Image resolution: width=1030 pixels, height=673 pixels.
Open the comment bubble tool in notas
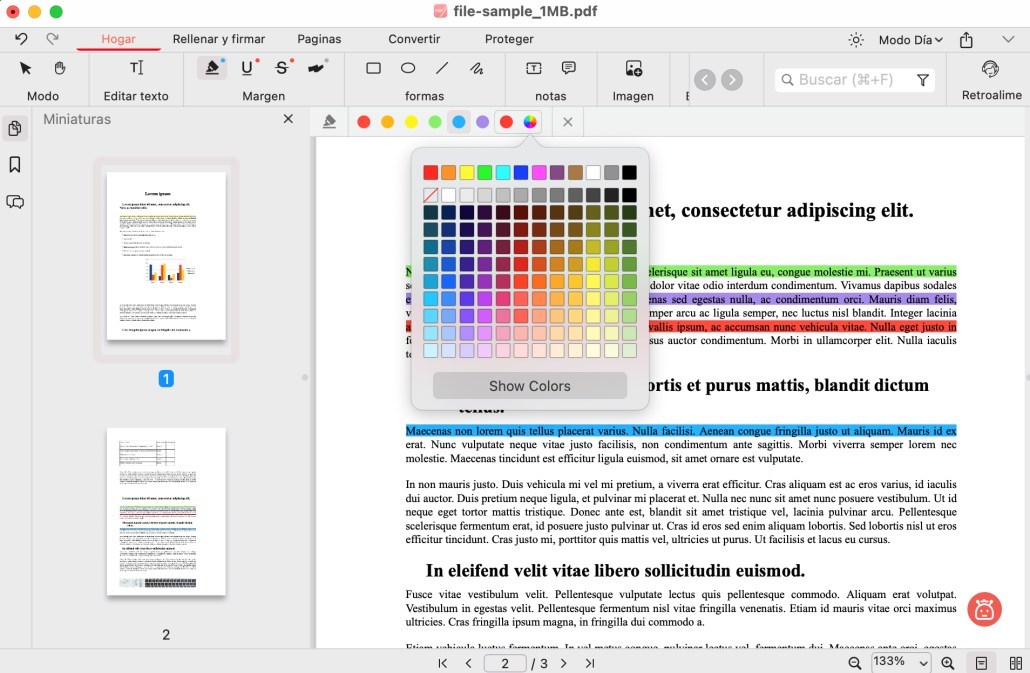(x=567, y=68)
